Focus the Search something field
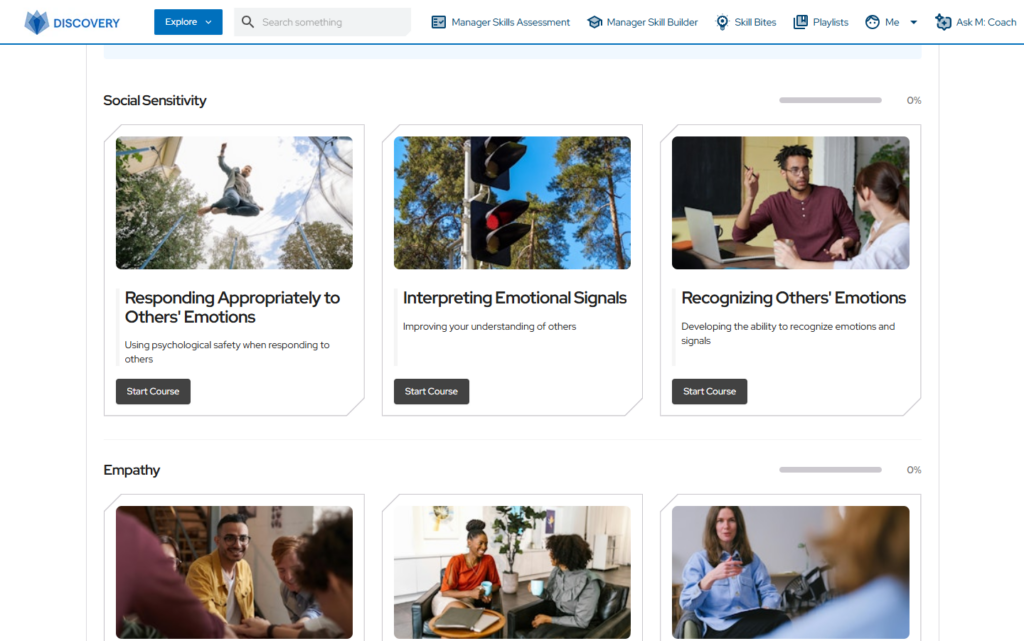1024x641 pixels. (x=322, y=22)
